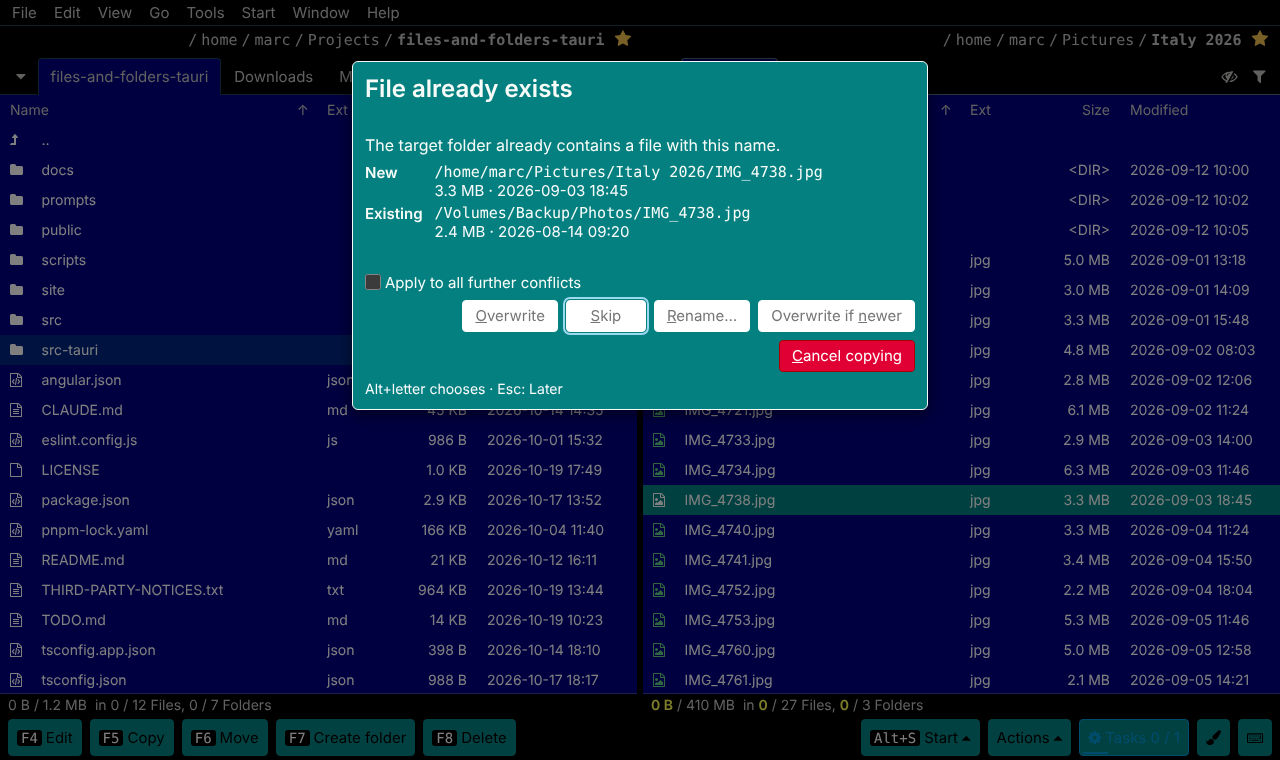Click the src folder icon
1280x760 pixels.
coord(16,320)
